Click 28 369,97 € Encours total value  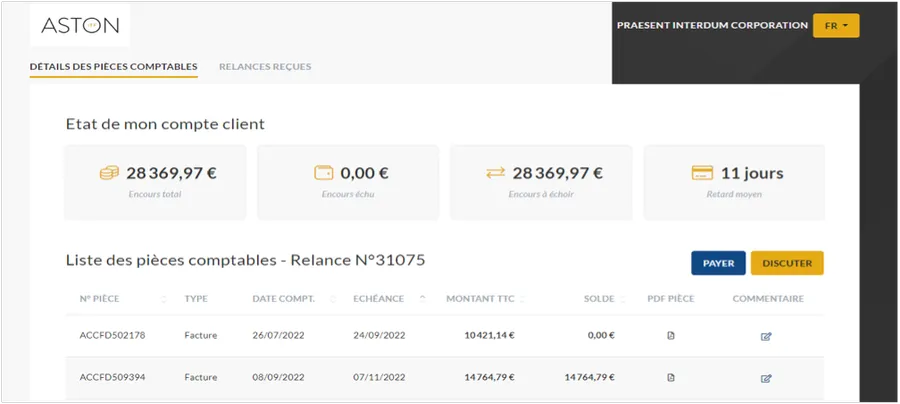(x=172, y=173)
